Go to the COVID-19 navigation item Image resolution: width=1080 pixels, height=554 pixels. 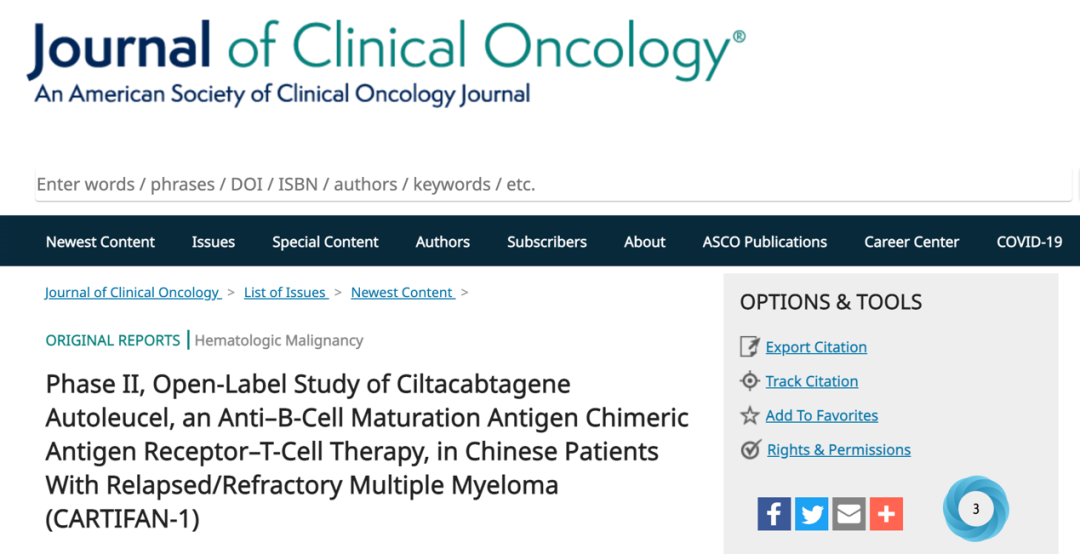pos(1029,242)
